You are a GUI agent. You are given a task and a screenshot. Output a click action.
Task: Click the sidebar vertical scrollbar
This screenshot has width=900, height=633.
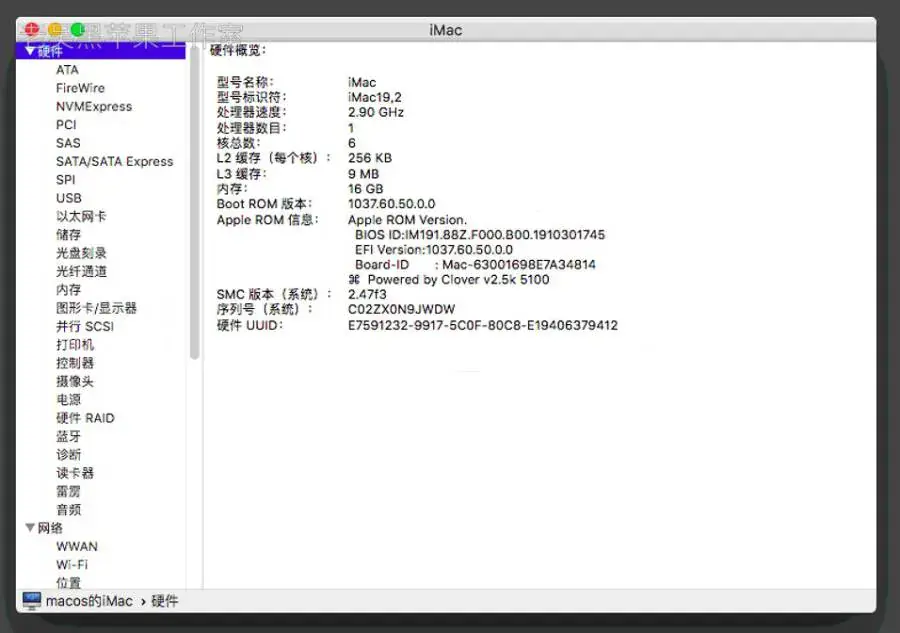pos(195,205)
